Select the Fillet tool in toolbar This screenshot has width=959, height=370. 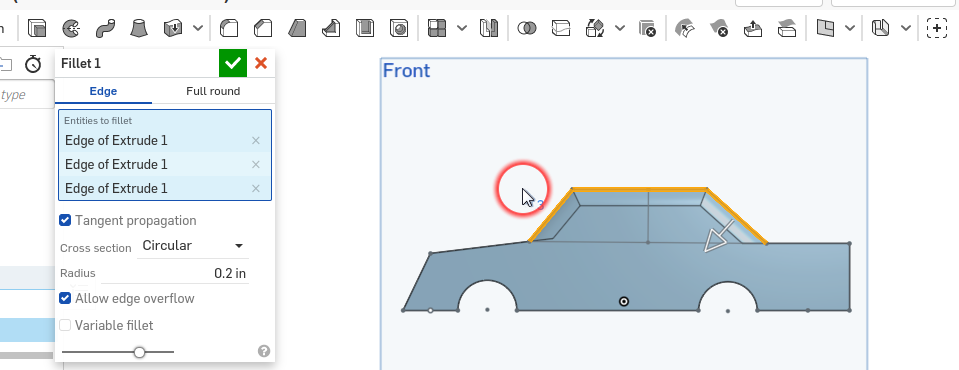click(x=229, y=28)
